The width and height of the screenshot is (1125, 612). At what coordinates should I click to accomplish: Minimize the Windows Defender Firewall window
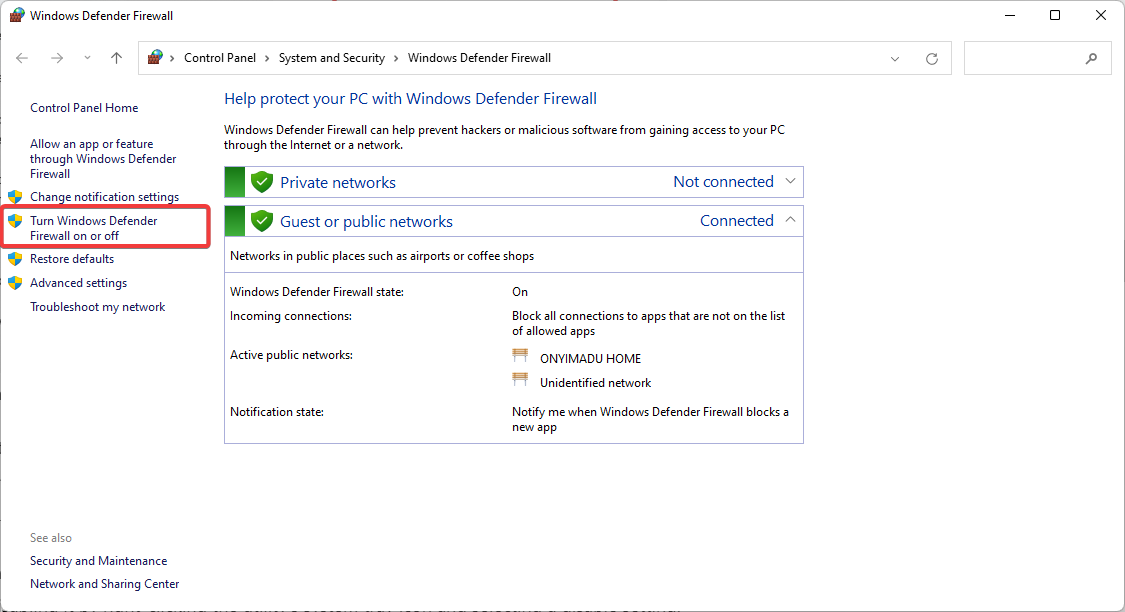pos(1010,15)
